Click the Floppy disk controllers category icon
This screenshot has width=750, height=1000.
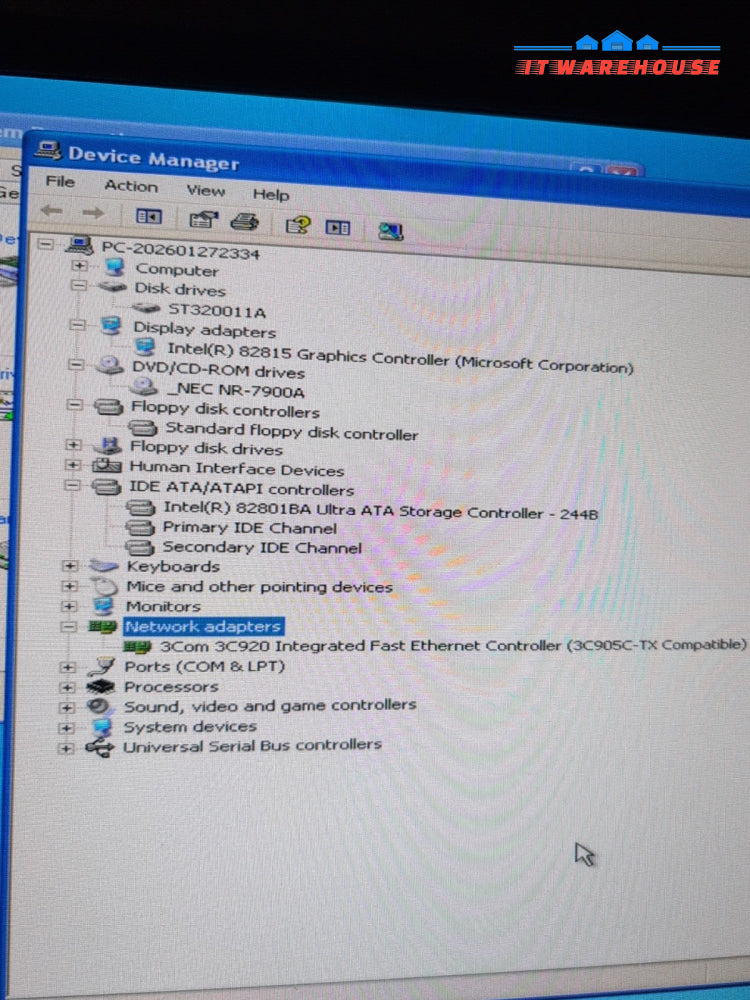tap(108, 406)
